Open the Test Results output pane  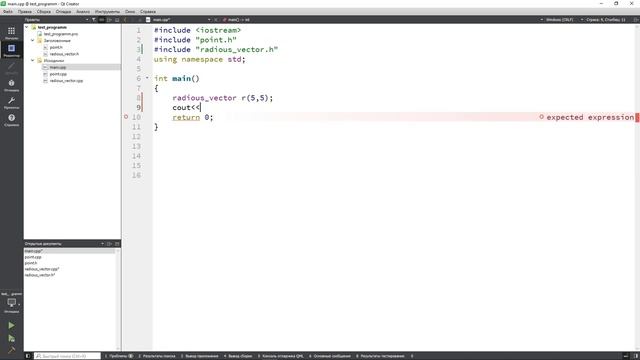(380, 356)
